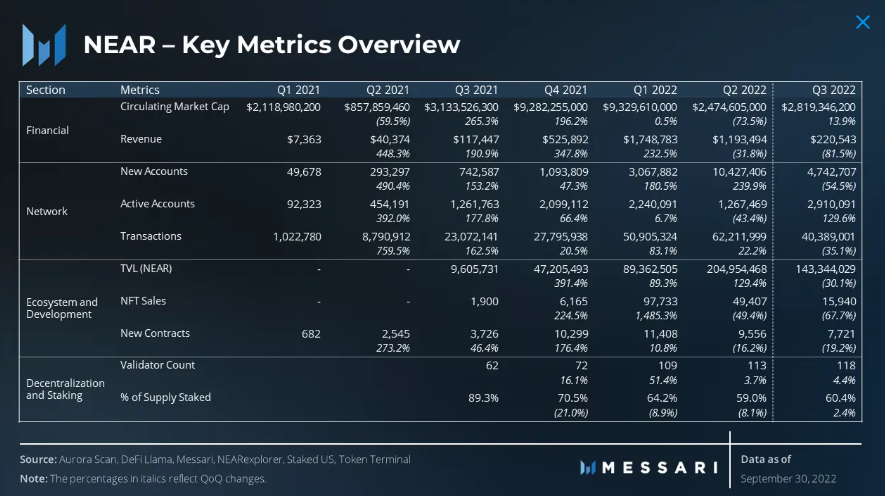Viewport: 885px width, 496px height.
Task: Click the TVL (NEAR) metric label
Action: coord(146,269)
